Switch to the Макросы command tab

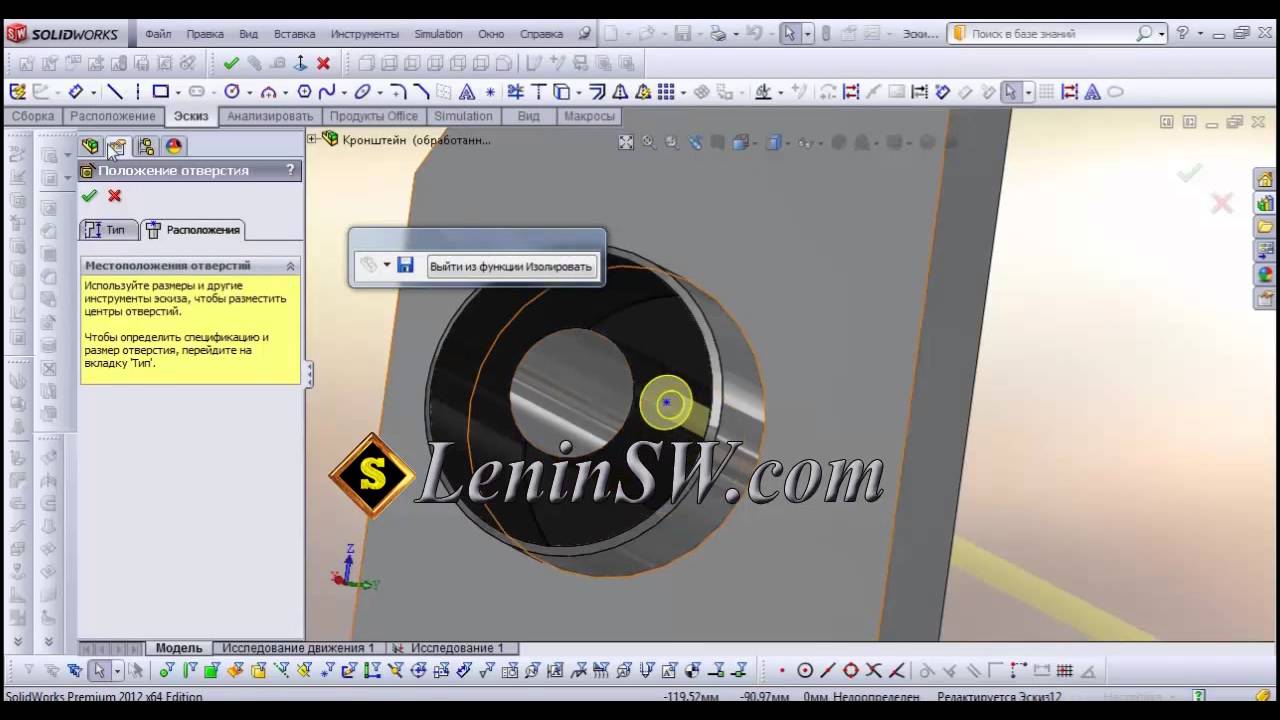coord(589,116)
